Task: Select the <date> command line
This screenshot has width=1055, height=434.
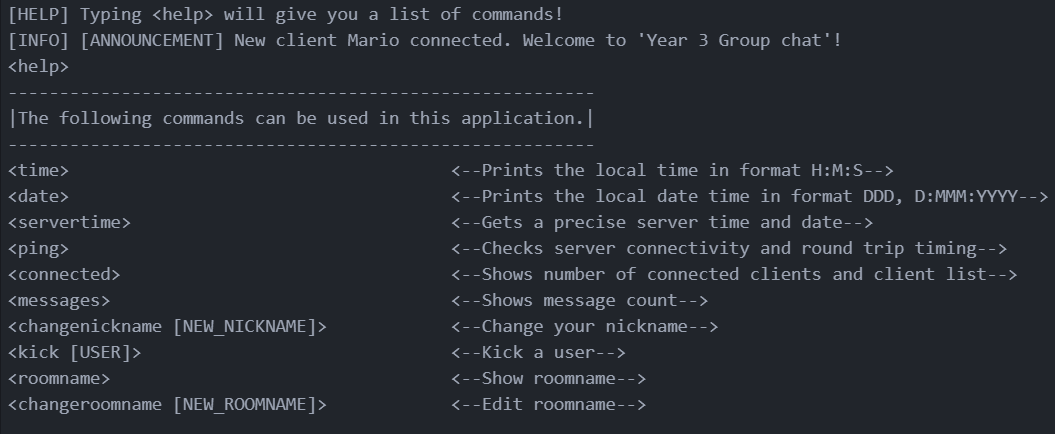Action: tap(38, 196)
